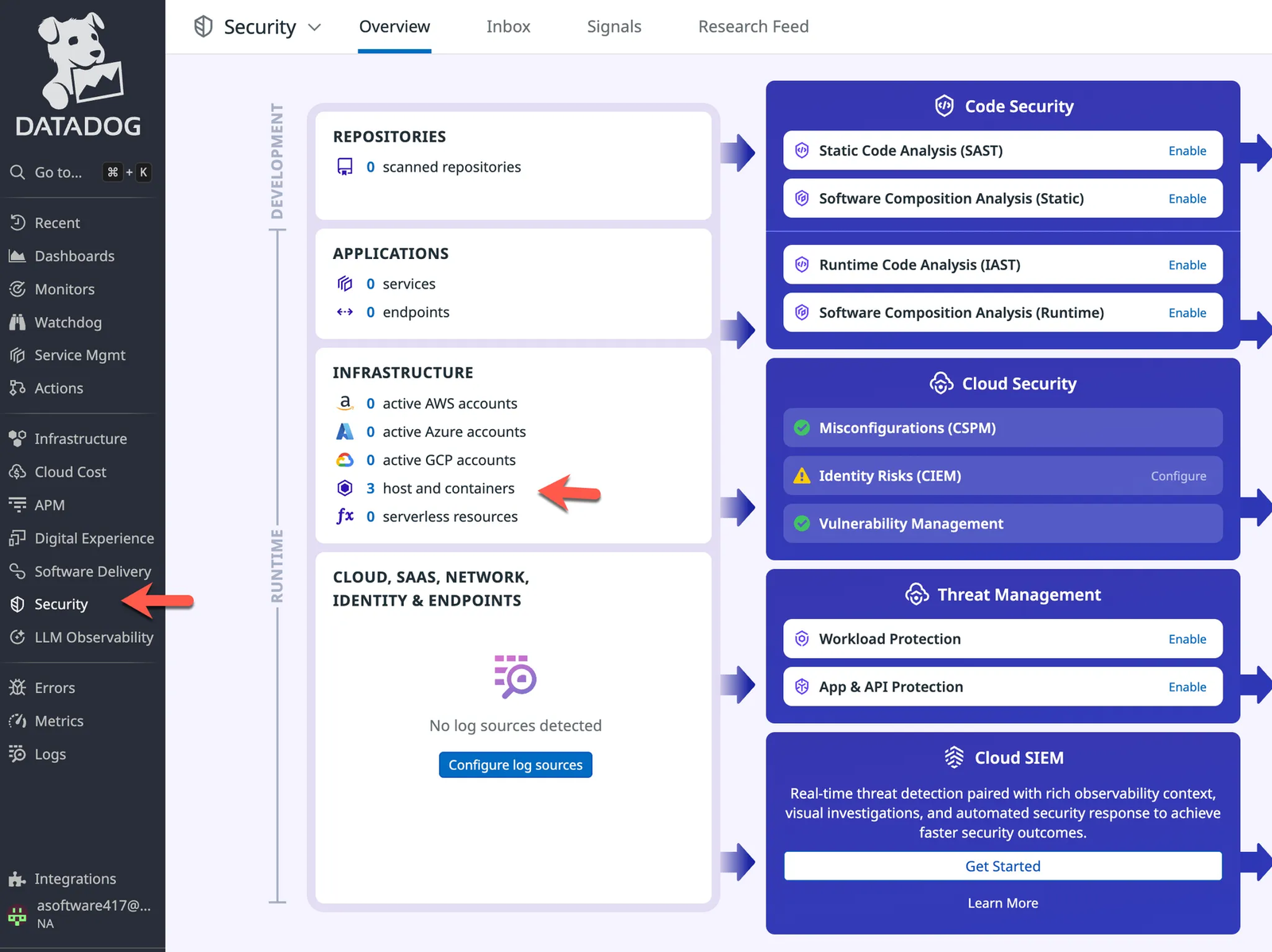Select the Watchdog icon in the sidebar
This screenshot has width=1272, height=952.
point(17,322)
